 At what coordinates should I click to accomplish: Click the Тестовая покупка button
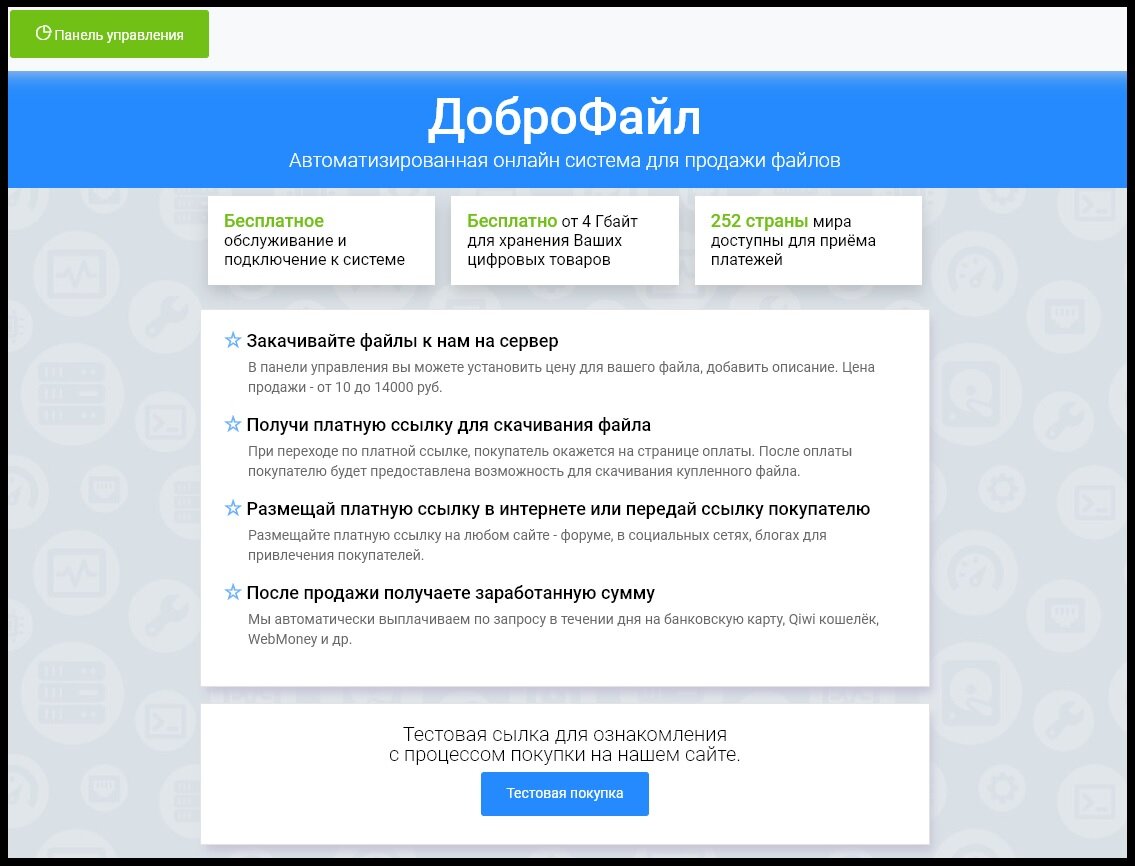565,794
